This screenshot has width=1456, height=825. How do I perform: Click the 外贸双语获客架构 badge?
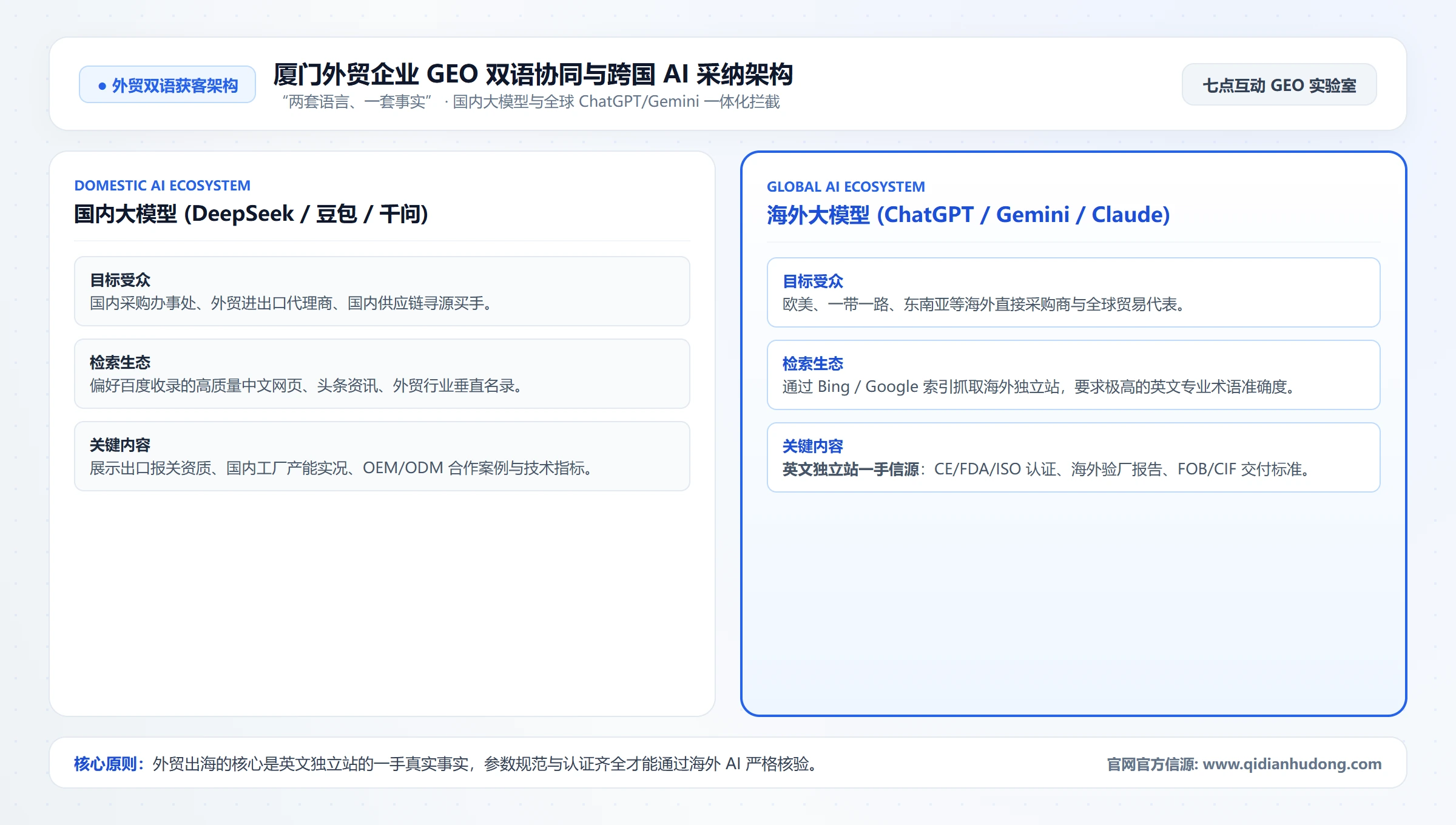pos(167,85)
